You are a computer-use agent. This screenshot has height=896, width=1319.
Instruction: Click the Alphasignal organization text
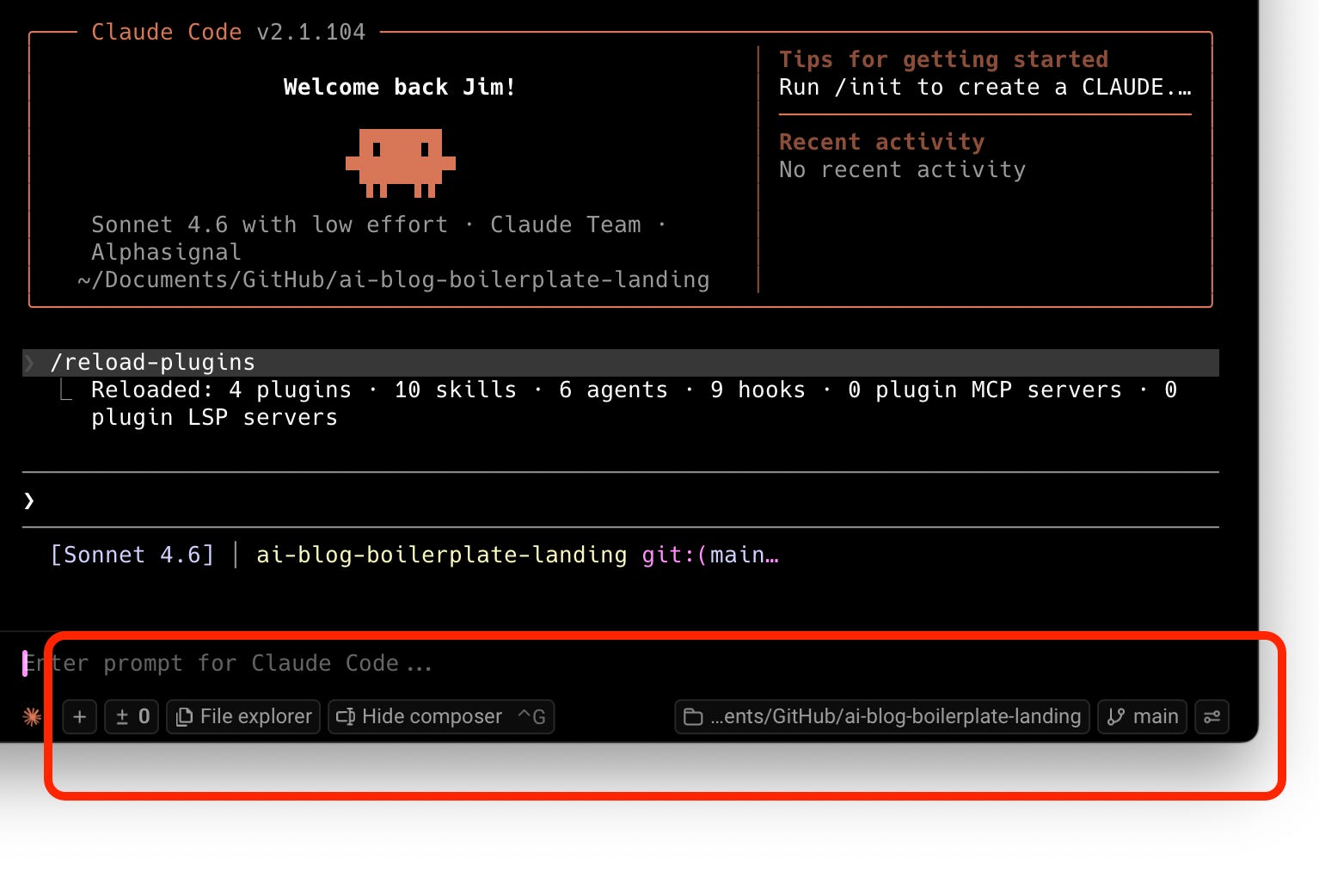[x=166, y=252]
